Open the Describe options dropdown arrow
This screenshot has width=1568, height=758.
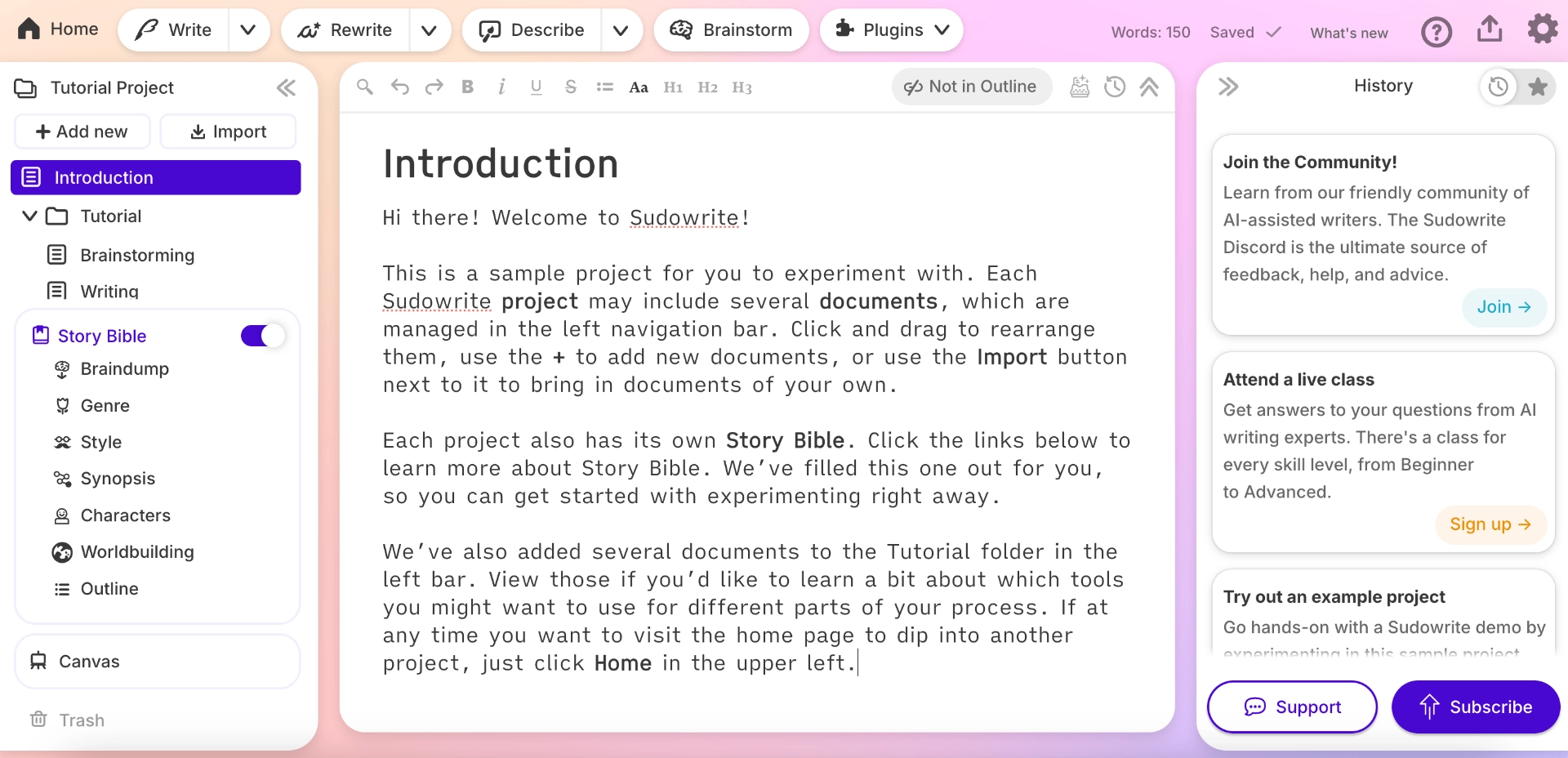pyautogui.click(x=621, y=30)
